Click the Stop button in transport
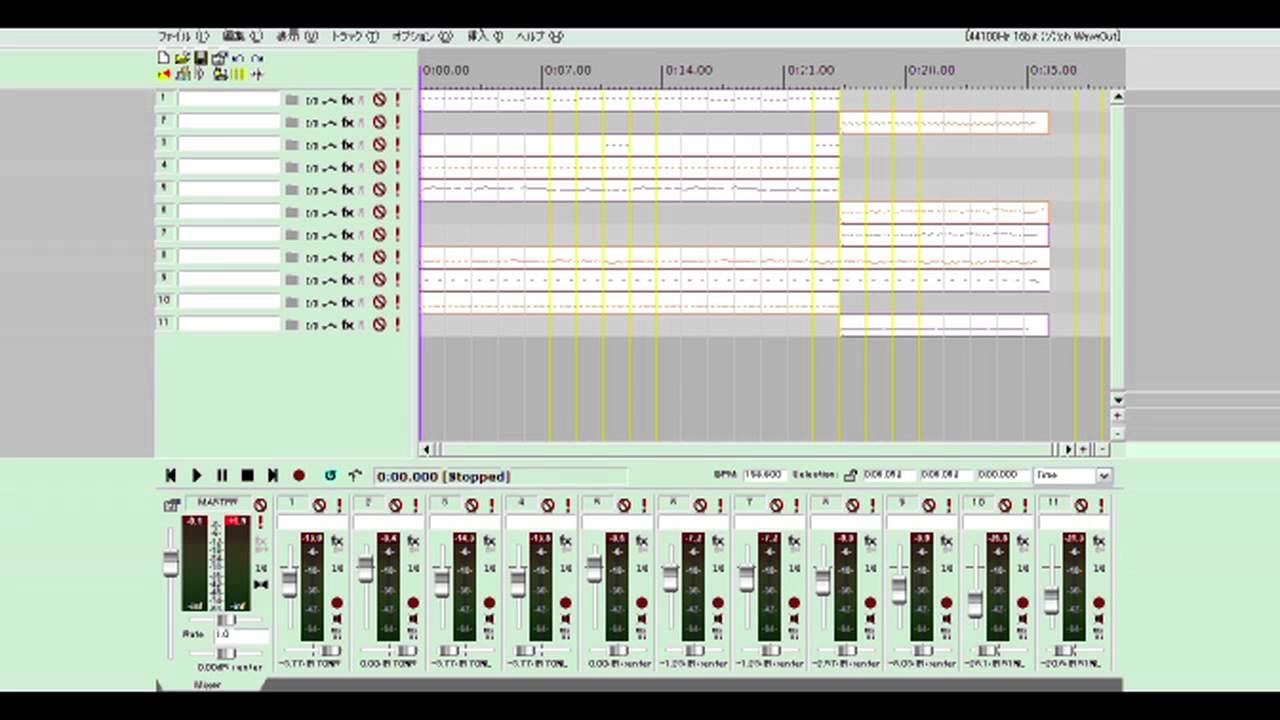This screenshot has width=1280, height=720. (x=247, y=476)
